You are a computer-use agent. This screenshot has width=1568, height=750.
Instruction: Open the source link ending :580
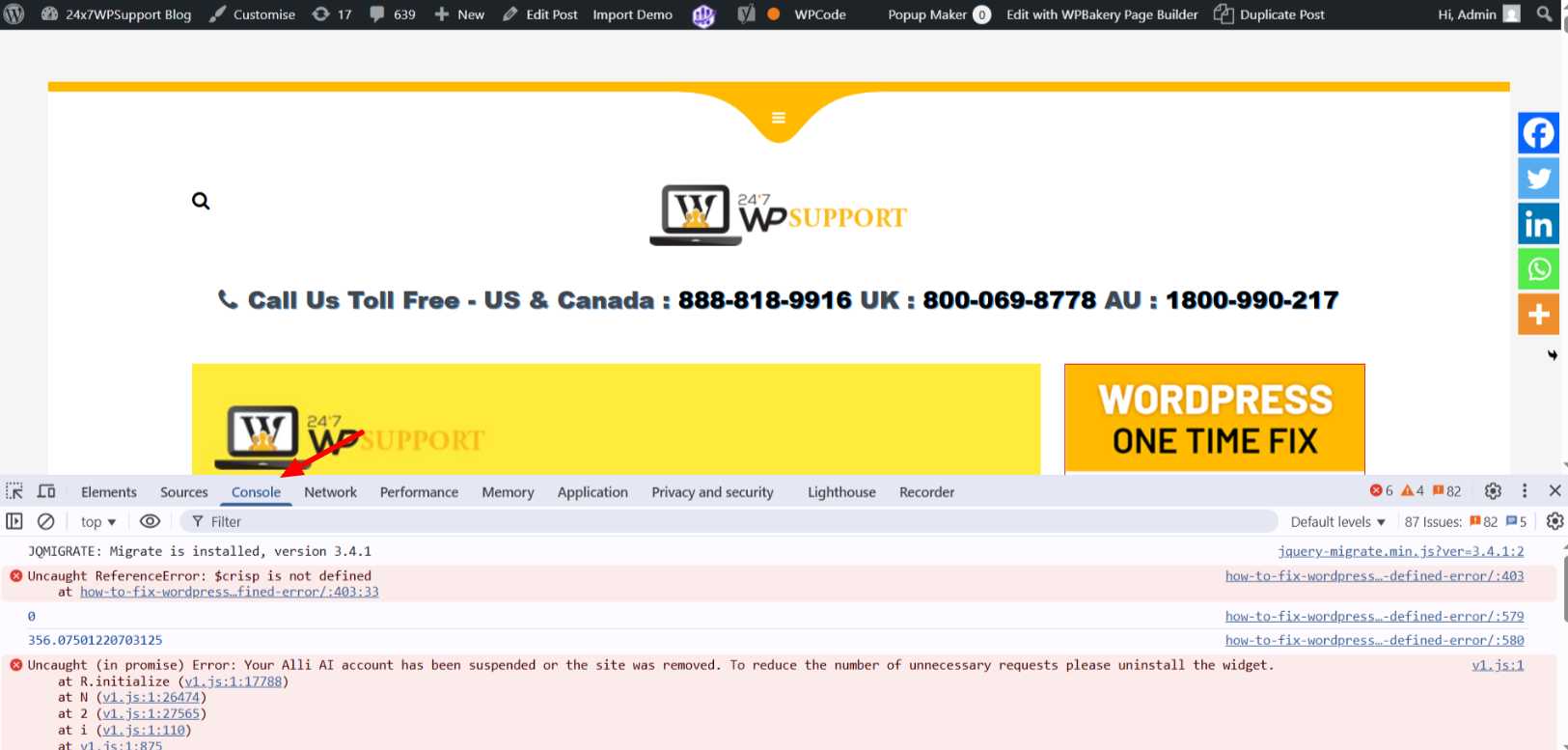click(1375, 640)
